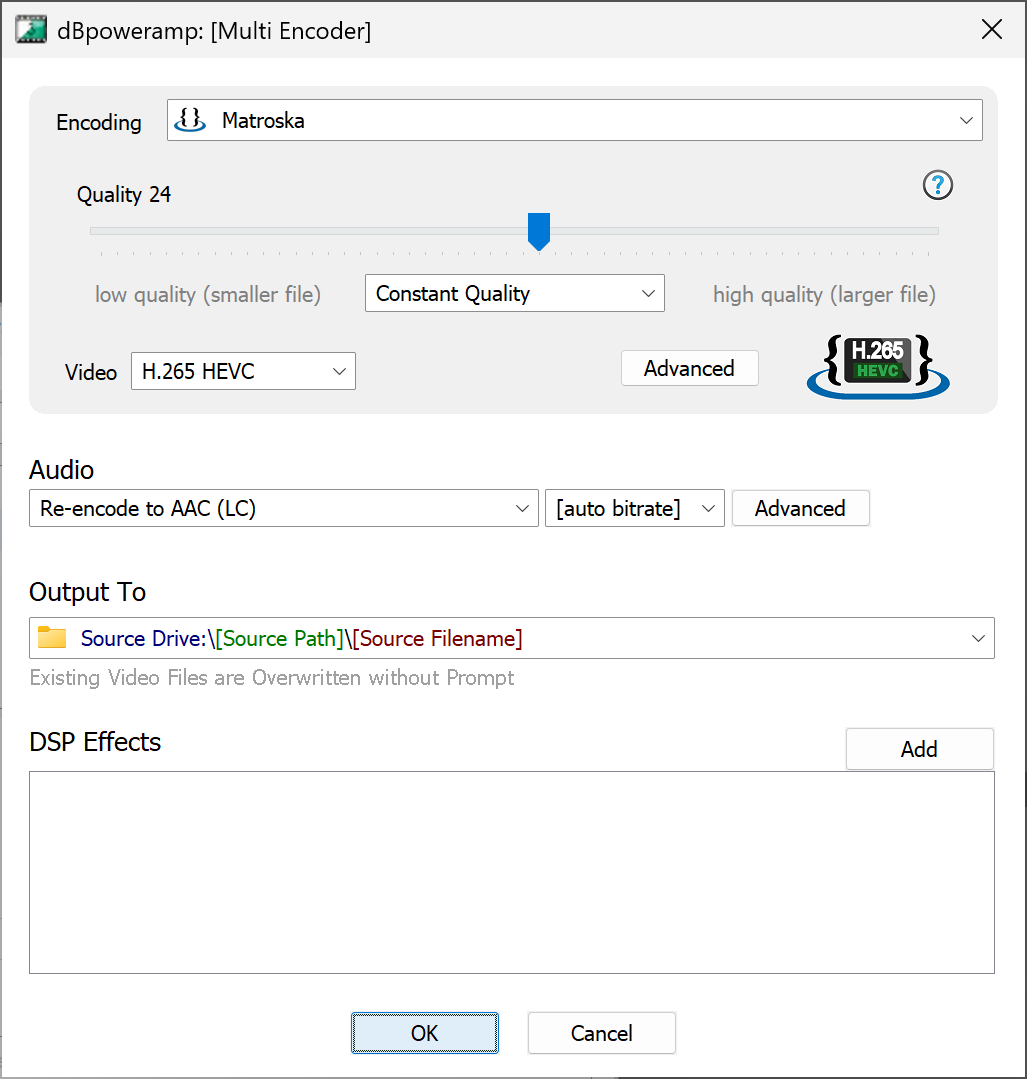Click the Cancel button

pyautogui.click(x=601, y=1033)
